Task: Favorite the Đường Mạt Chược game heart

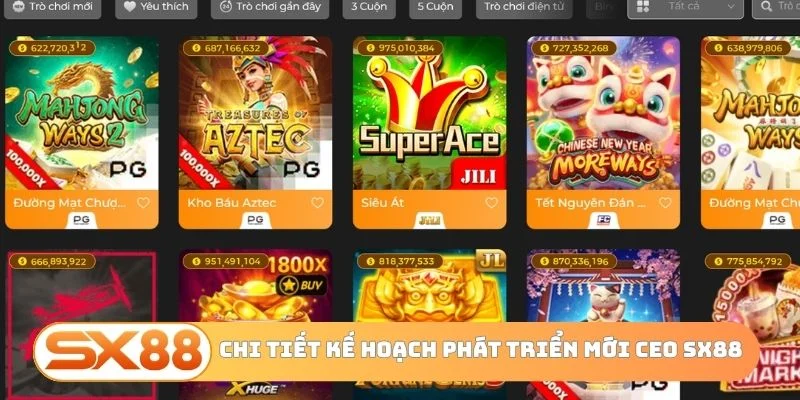Action: [143, 203]
